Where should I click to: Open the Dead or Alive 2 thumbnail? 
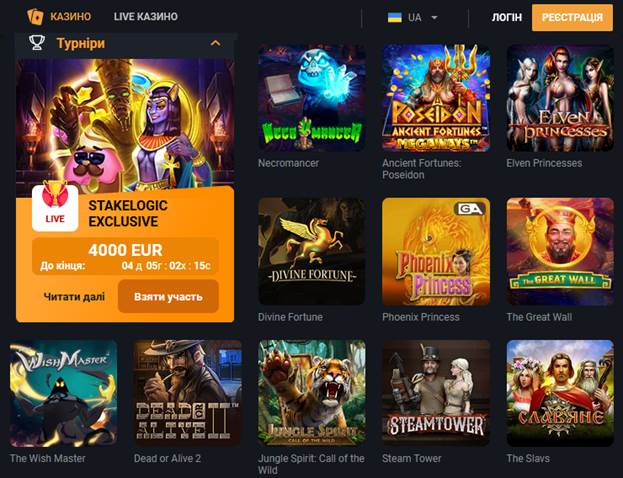coord(188,393)
